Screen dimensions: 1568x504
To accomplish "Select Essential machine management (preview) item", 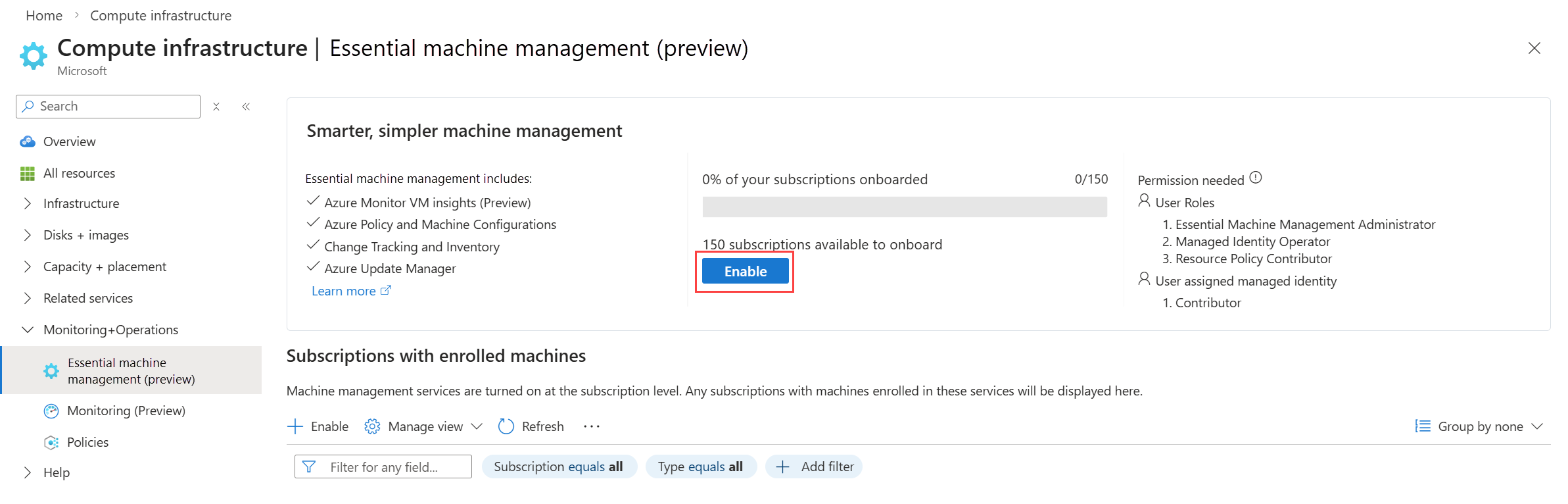I will coord(131,370).
